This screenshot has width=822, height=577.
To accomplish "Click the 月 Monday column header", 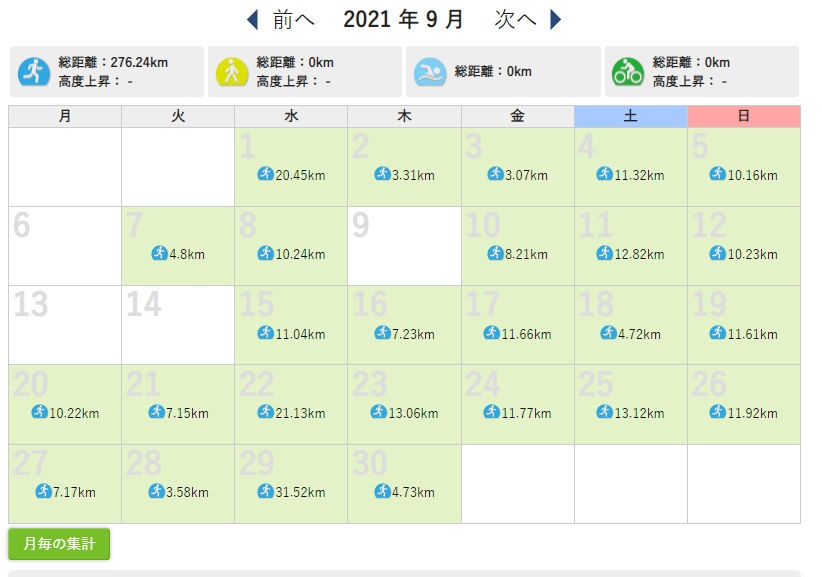I will (65, 116).
